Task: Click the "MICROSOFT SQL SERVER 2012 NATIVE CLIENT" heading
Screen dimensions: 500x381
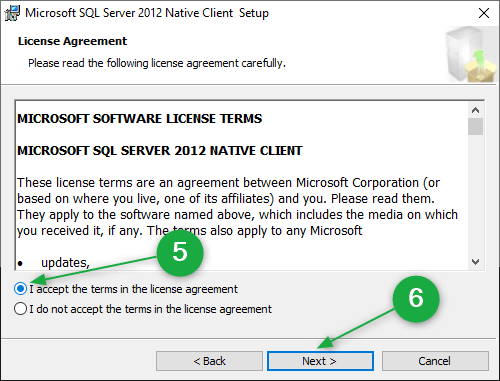Action: point(160,151)
